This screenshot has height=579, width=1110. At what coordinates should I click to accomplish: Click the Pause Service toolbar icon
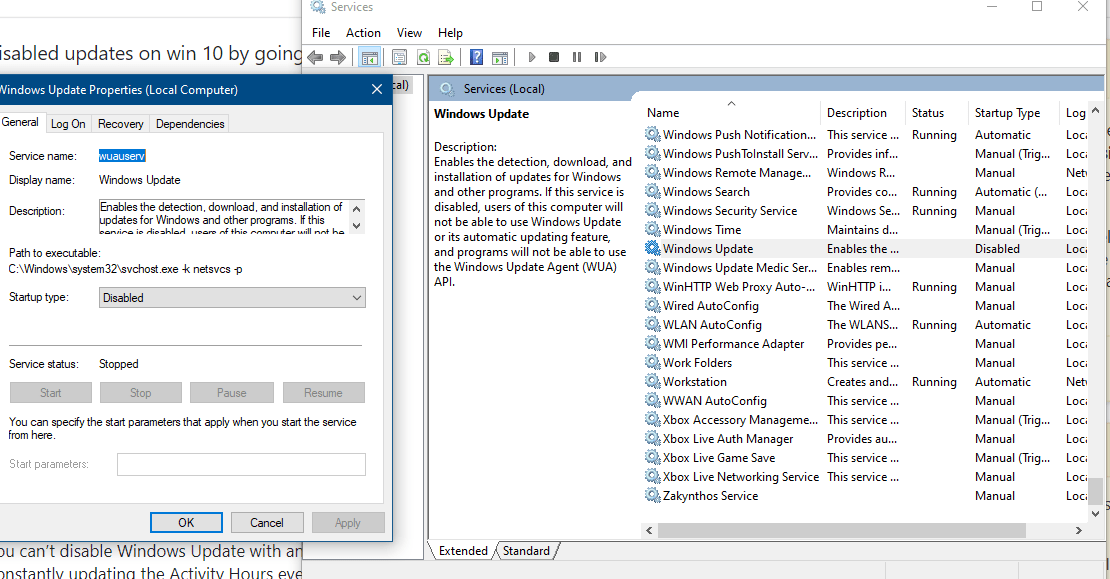pos(577,57)
